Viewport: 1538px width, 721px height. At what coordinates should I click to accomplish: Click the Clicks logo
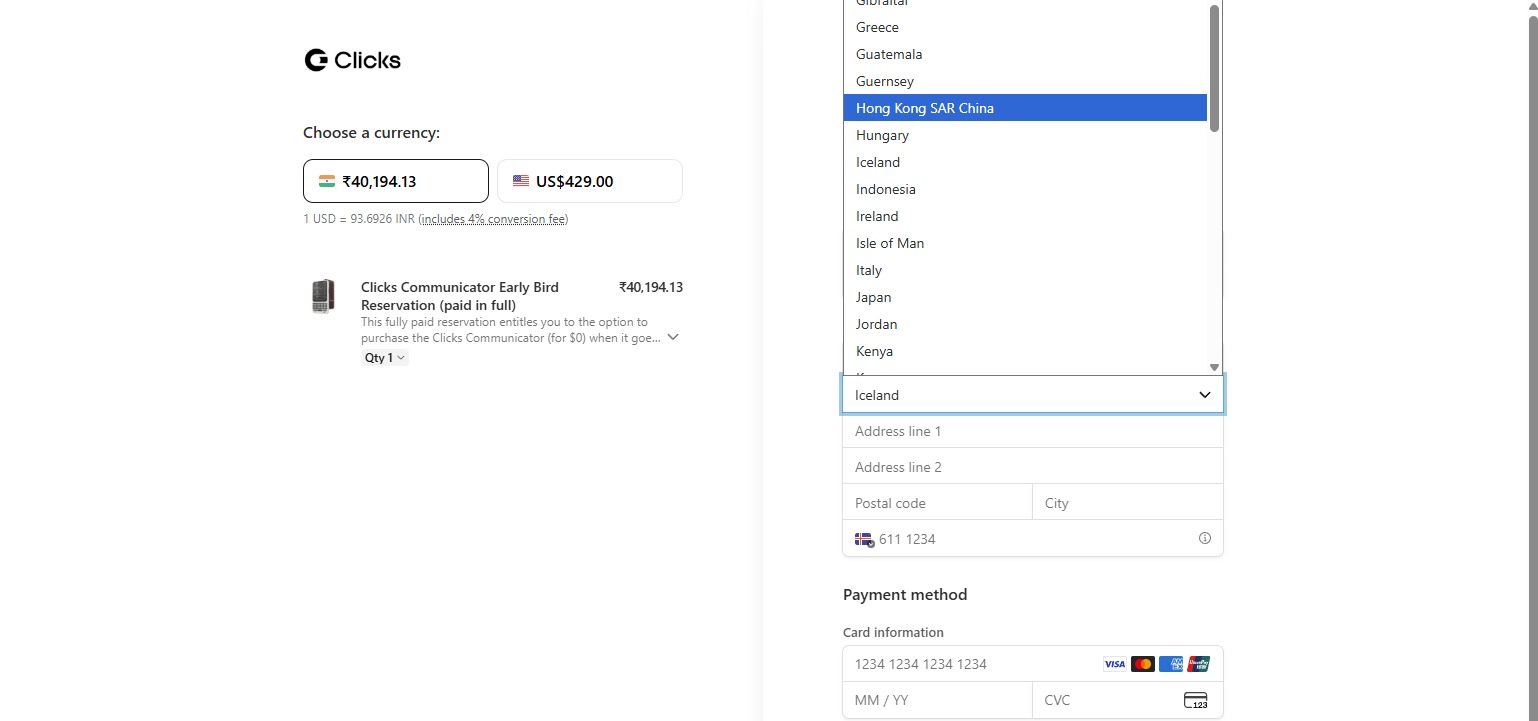click(352, 60)
